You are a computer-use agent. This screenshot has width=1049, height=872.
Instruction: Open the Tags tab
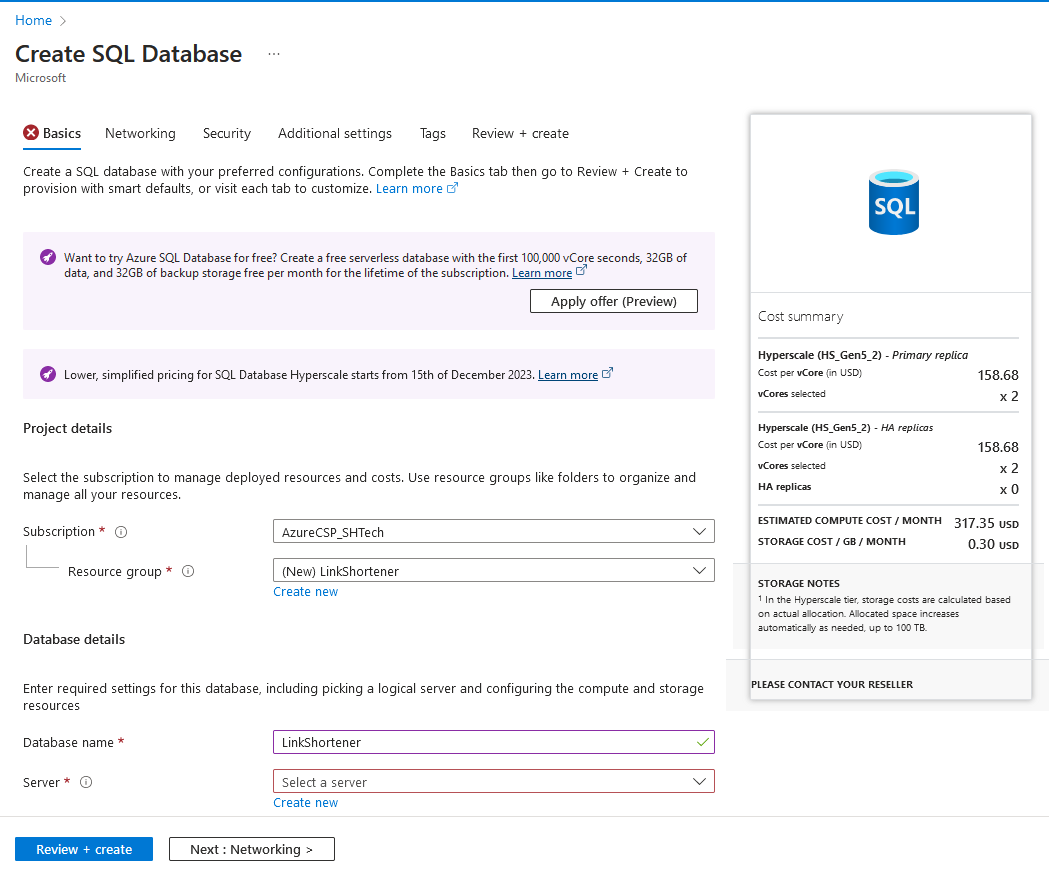click(x=432, y=133)
